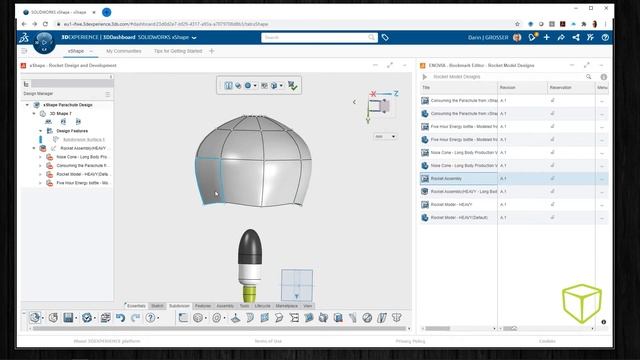Switch to the Essentials toolbar tab
The height and width of the screenshot is (360, 640).
136,306
